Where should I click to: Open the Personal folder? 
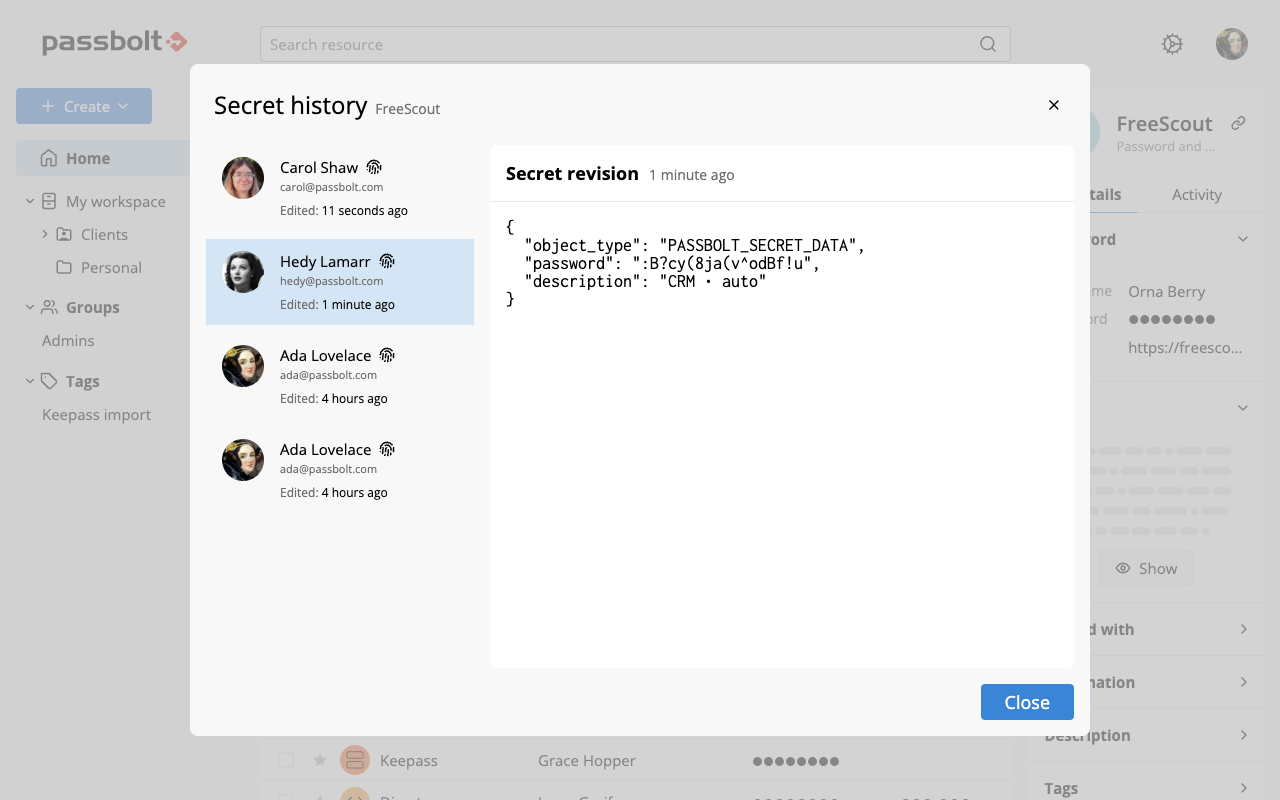click(111, 267)
